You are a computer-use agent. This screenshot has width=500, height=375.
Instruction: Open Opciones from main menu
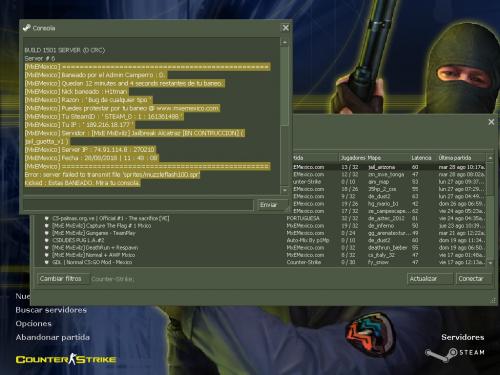click(x=34, y=324)
